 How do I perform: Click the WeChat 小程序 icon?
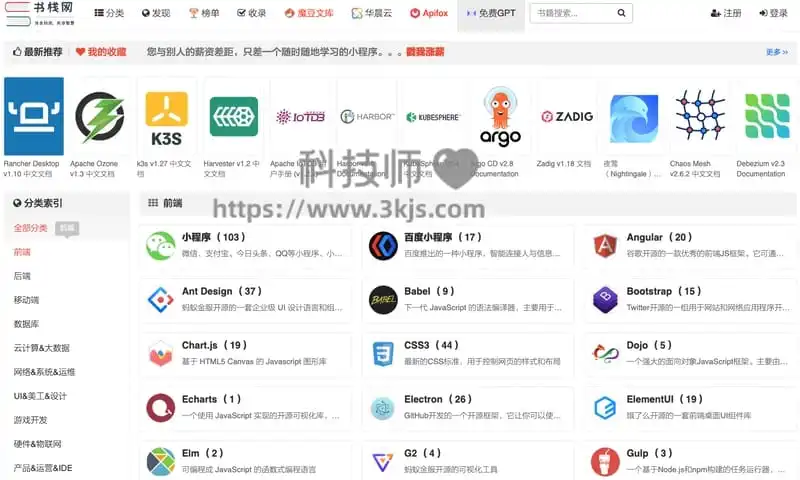click(161, 245)
